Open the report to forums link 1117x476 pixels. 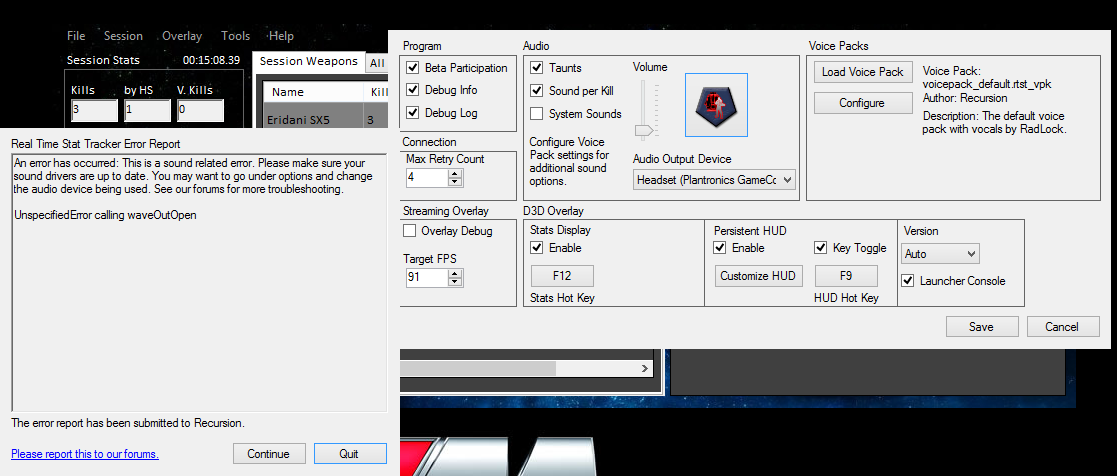tap(85, 454)
